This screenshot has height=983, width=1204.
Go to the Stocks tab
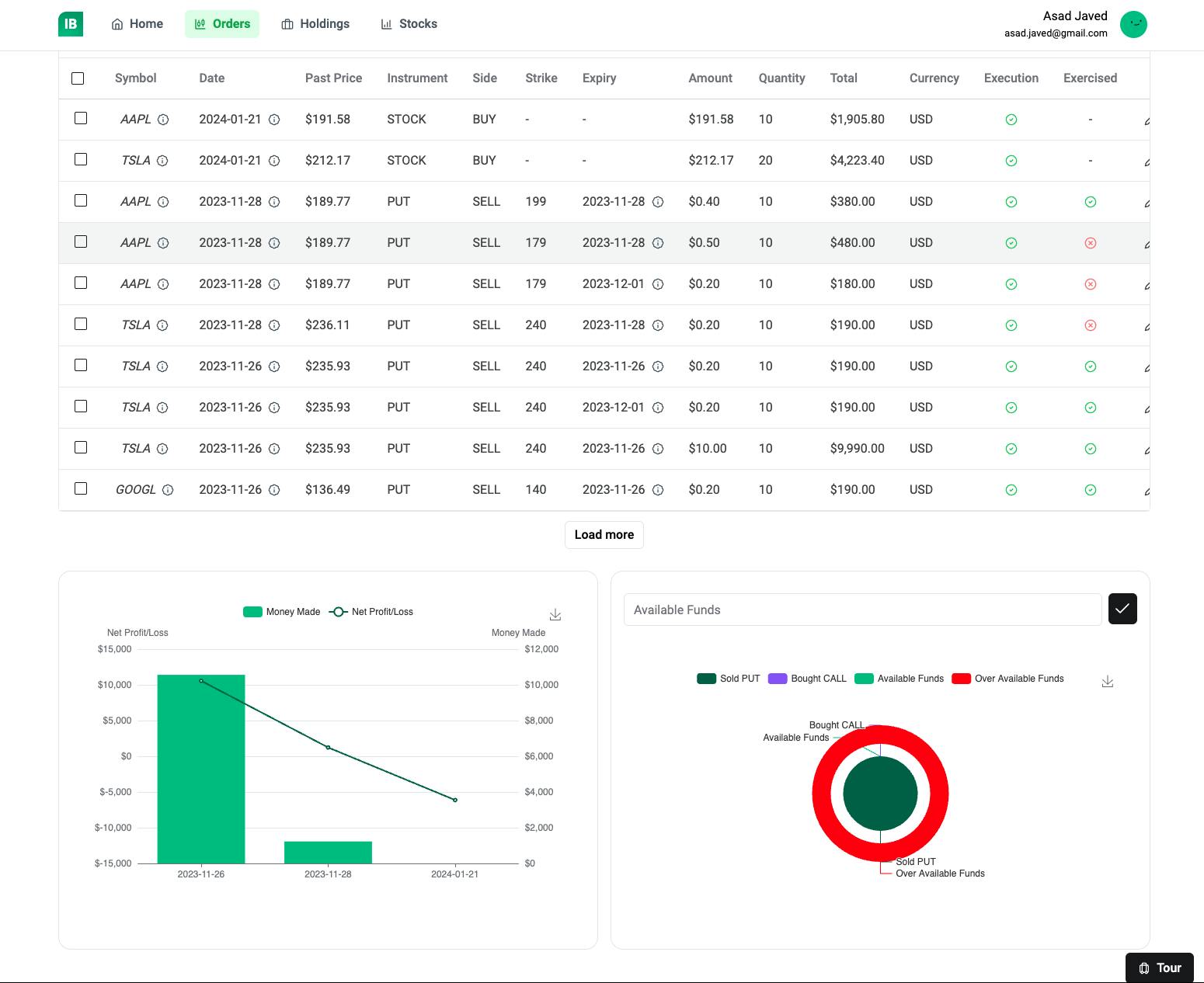[409, 24]
